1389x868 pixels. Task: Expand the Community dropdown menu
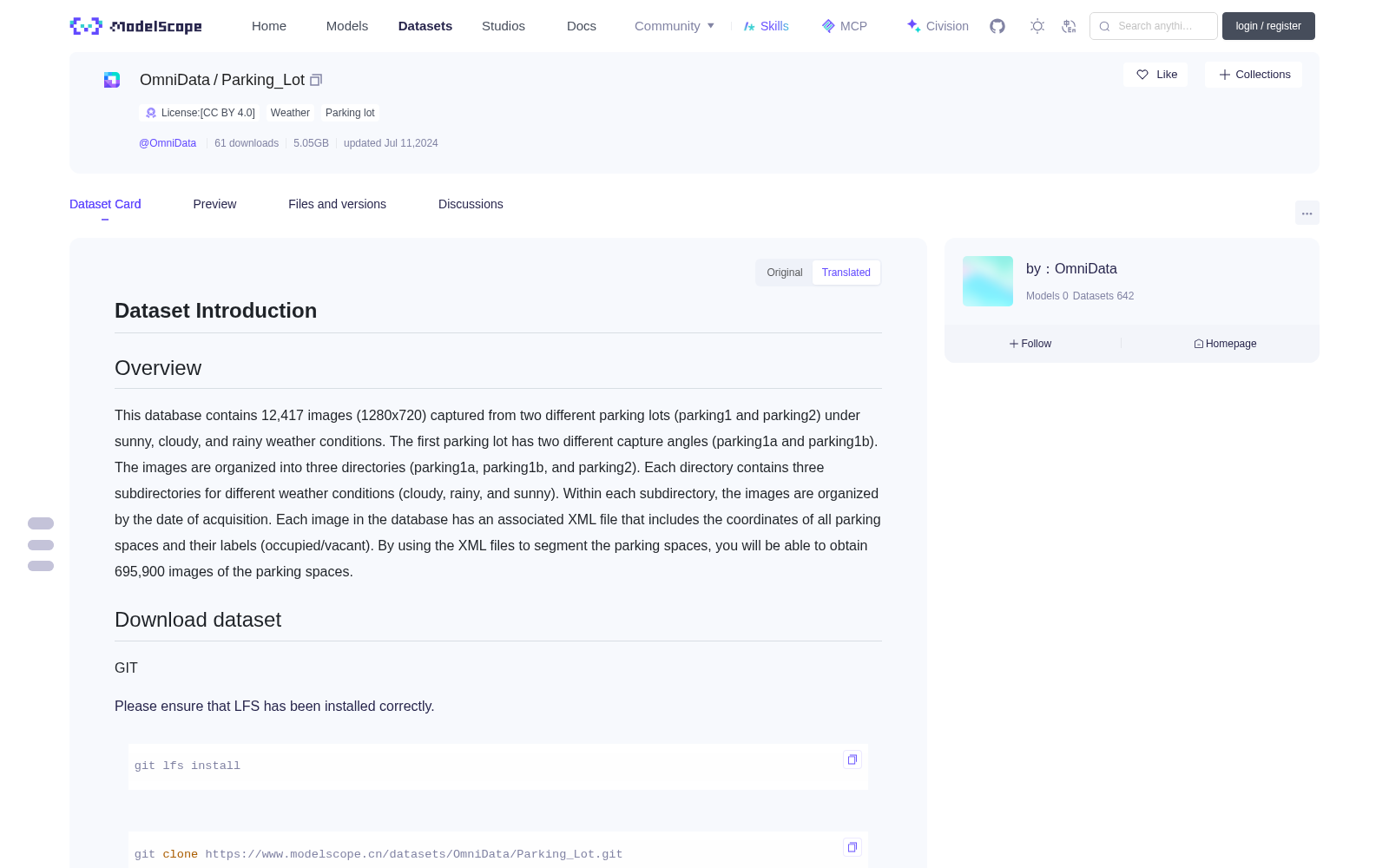pyautogui.click(x=675, y=26)
